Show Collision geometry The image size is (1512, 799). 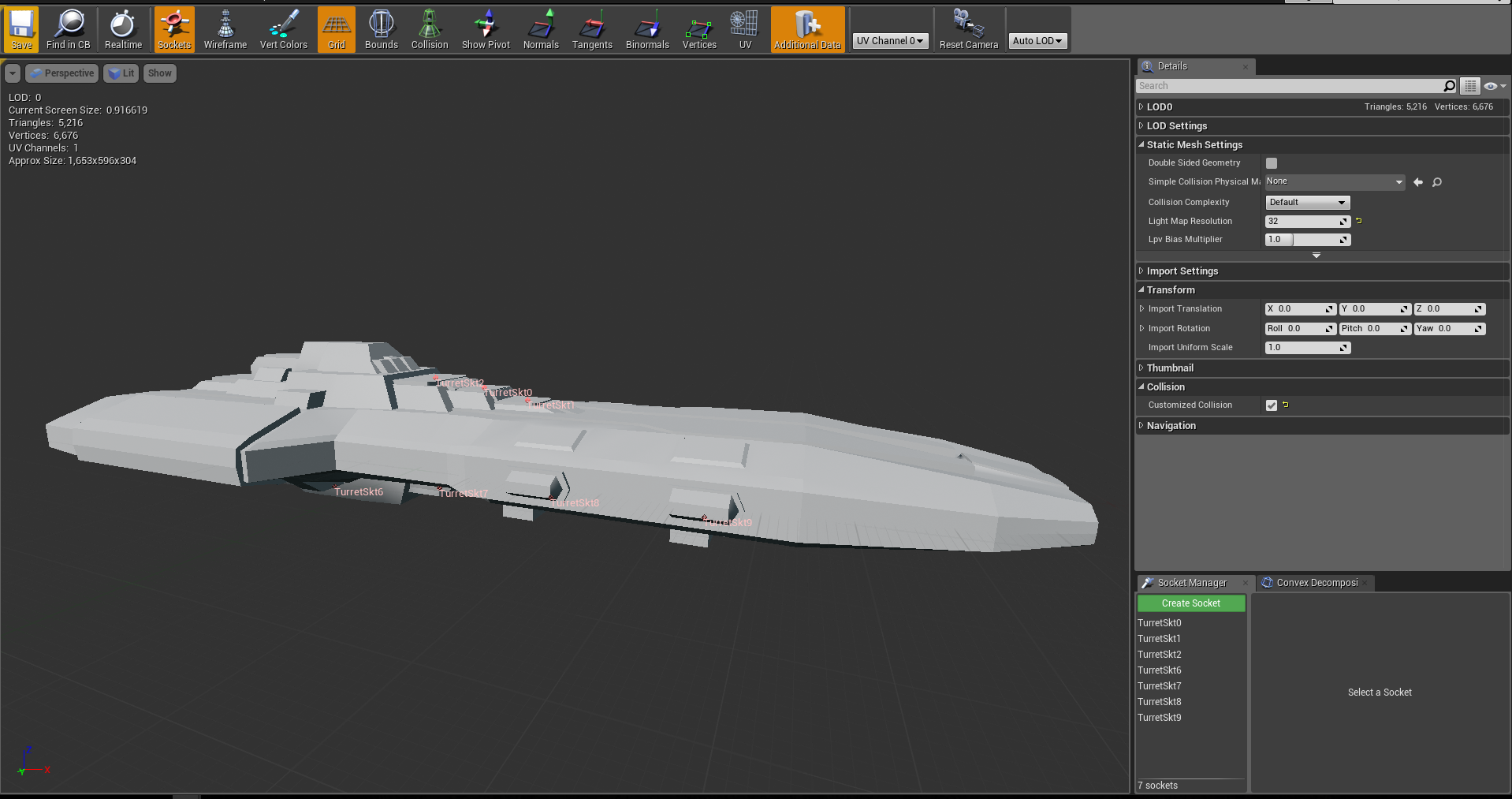click(x=430, y=30)
